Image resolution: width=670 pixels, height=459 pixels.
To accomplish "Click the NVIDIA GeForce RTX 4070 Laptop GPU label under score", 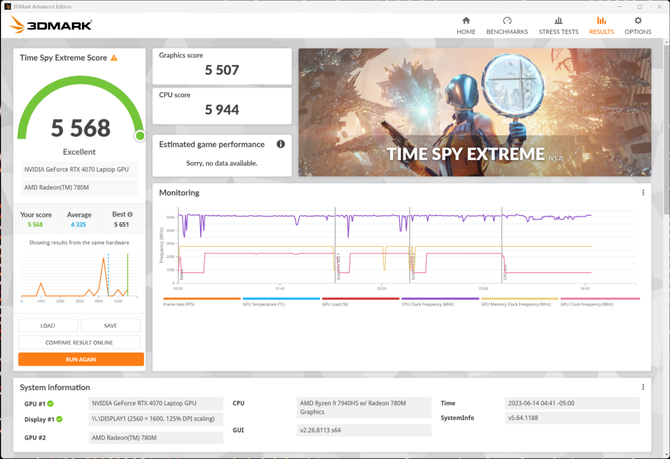I will [x=79, y=169].
